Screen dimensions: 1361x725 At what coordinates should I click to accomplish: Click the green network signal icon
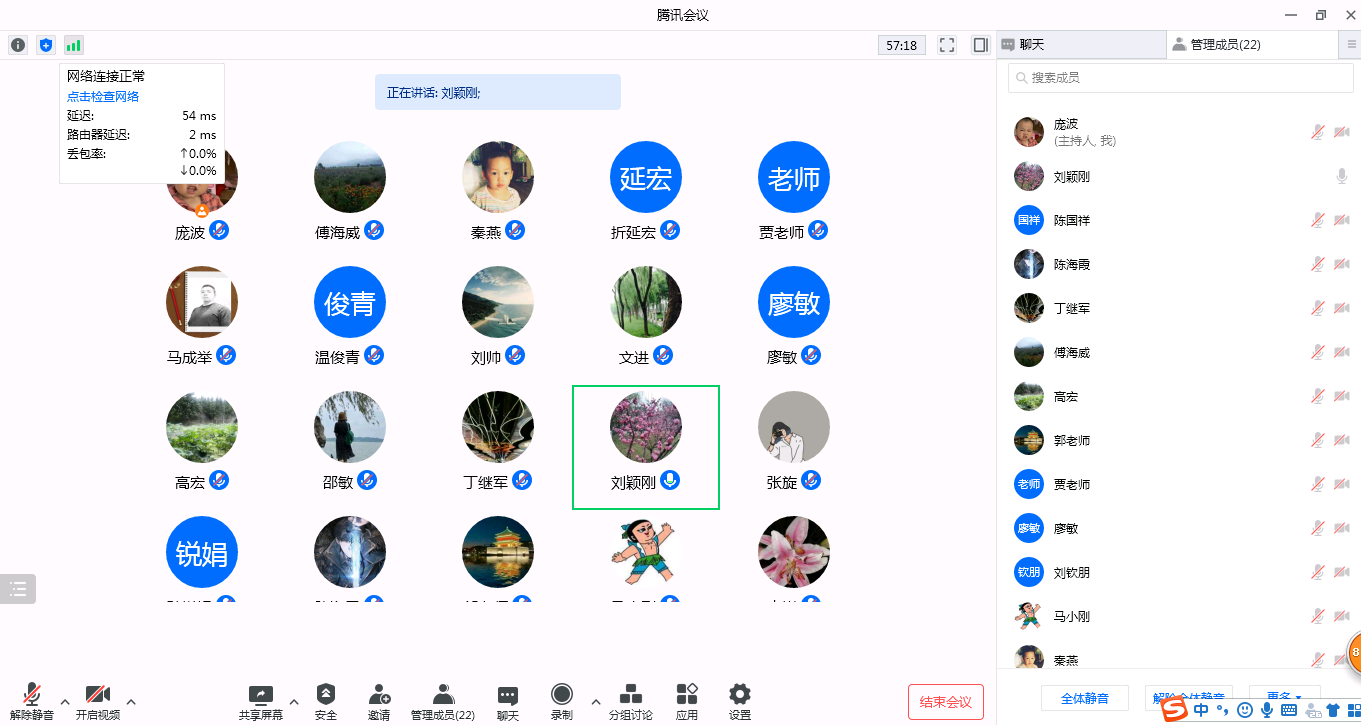(74, 45)
